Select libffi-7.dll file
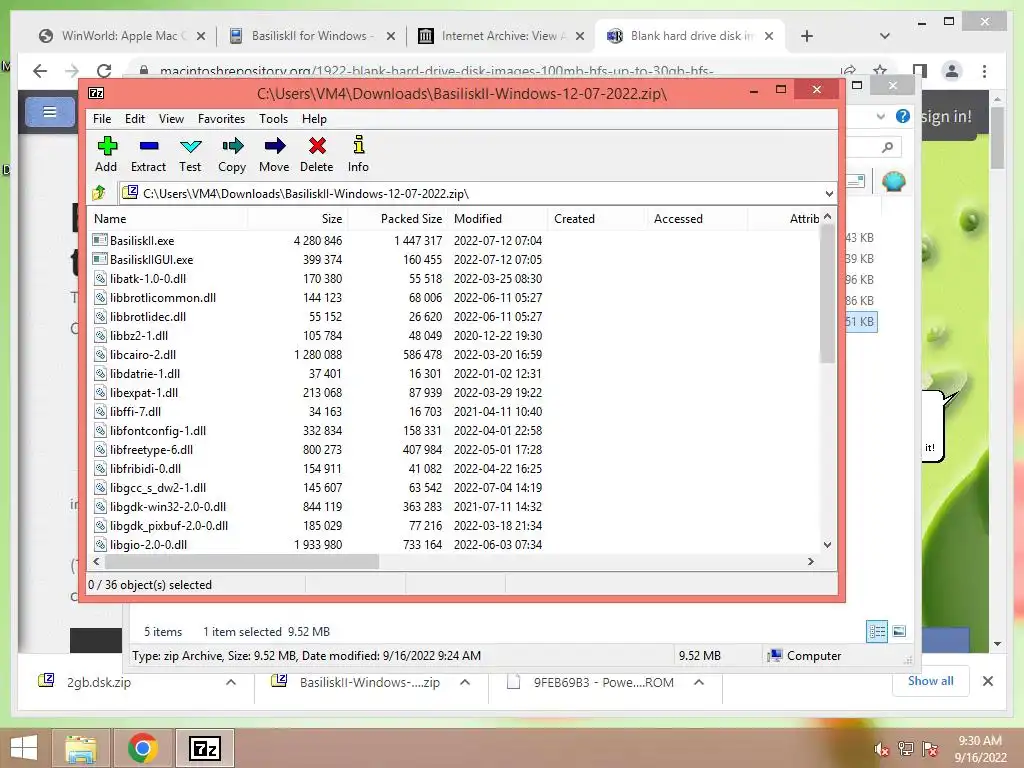The height and width of the screenshot is (768, 1024). pos(135,411)
